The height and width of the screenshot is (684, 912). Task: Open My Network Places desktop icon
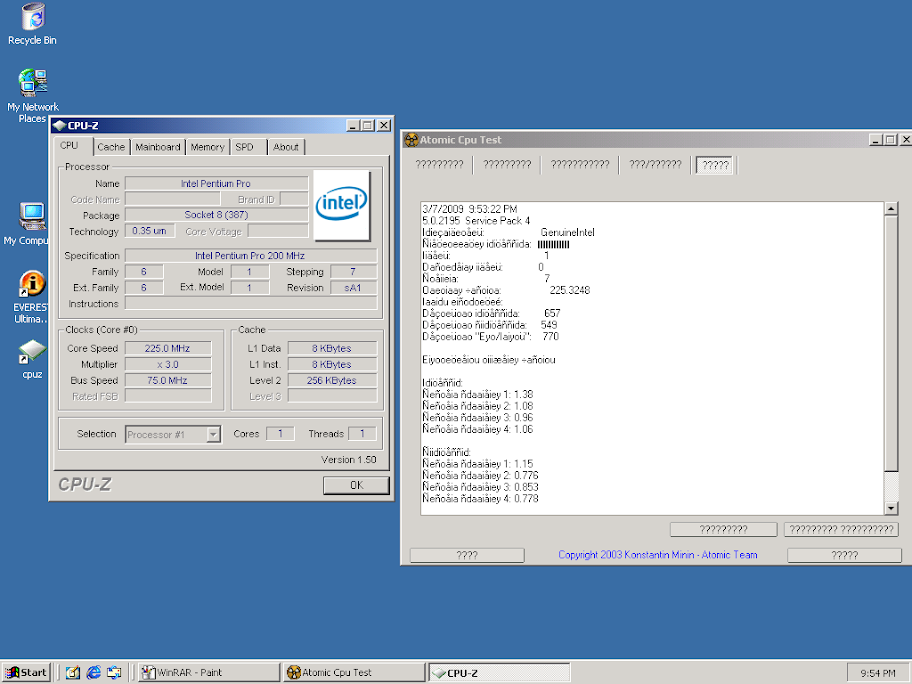click(x=33, y=95)
